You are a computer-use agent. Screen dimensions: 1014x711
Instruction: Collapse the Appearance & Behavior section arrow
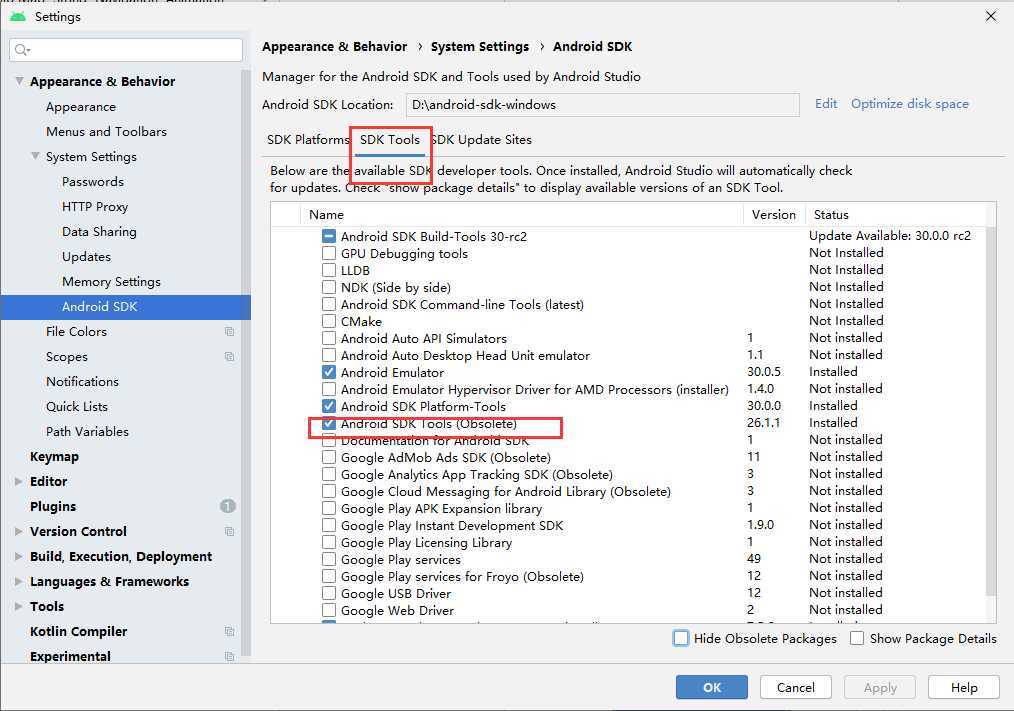tap(19, 81)
